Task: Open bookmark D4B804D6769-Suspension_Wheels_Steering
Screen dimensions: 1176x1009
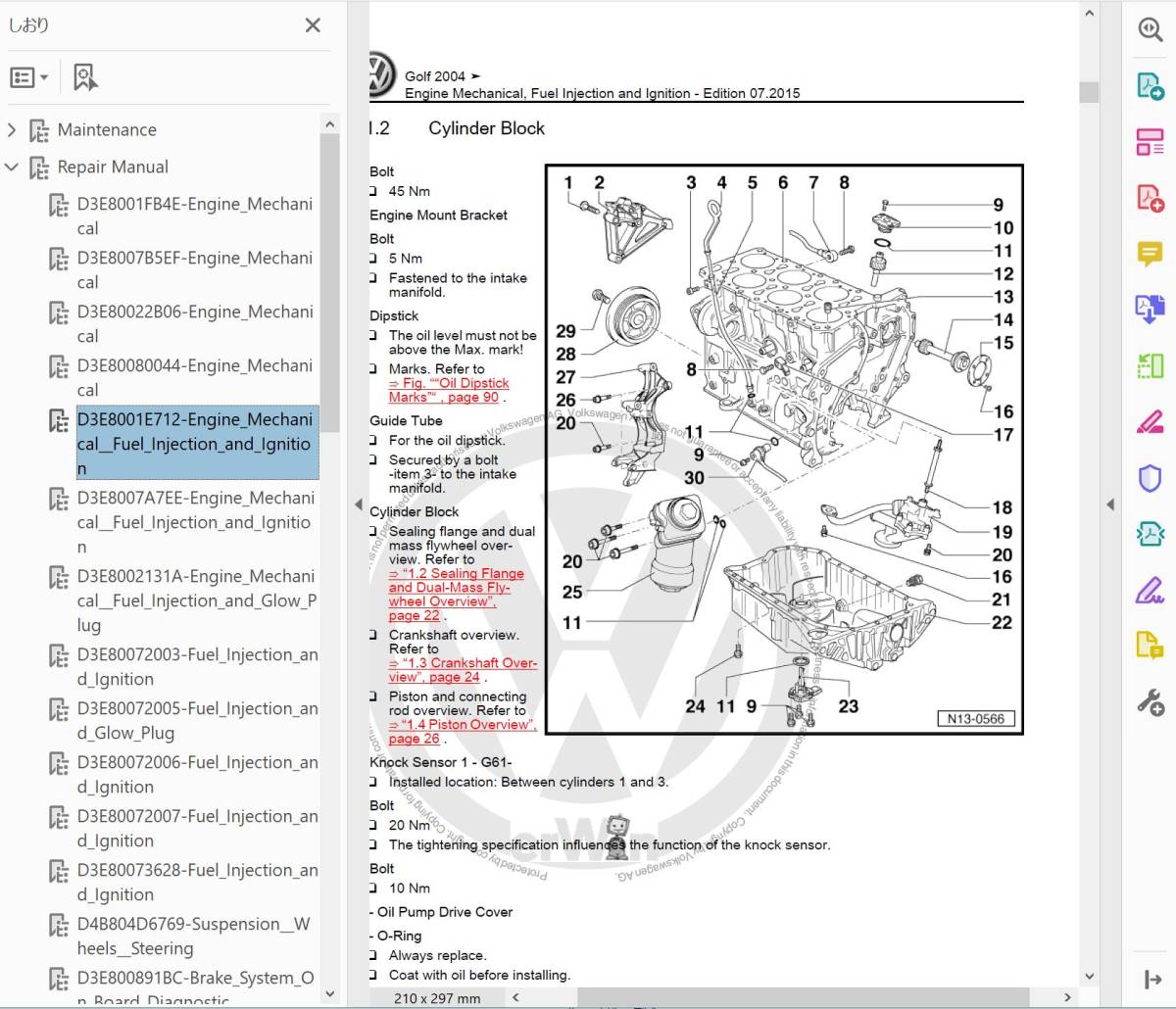Action: pyautogui.click(x=193, y=936)
